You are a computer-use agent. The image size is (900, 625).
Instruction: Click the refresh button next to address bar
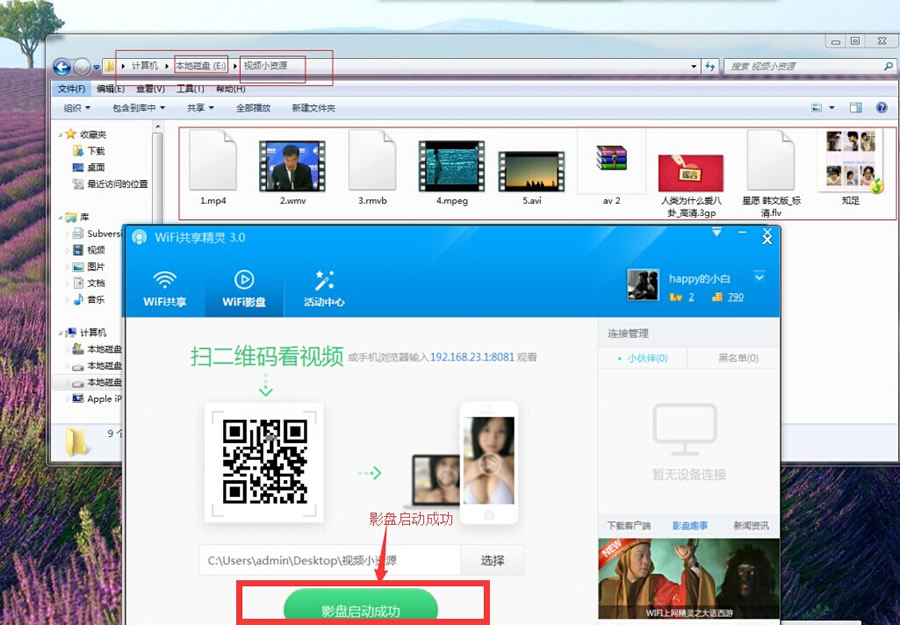point(710,67)
